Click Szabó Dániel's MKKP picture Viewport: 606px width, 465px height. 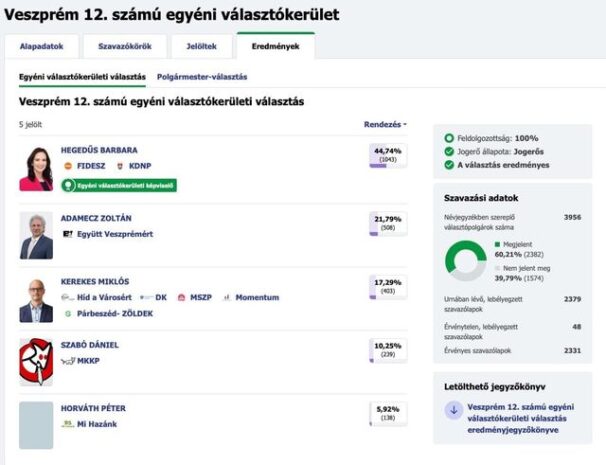[36, 362]
